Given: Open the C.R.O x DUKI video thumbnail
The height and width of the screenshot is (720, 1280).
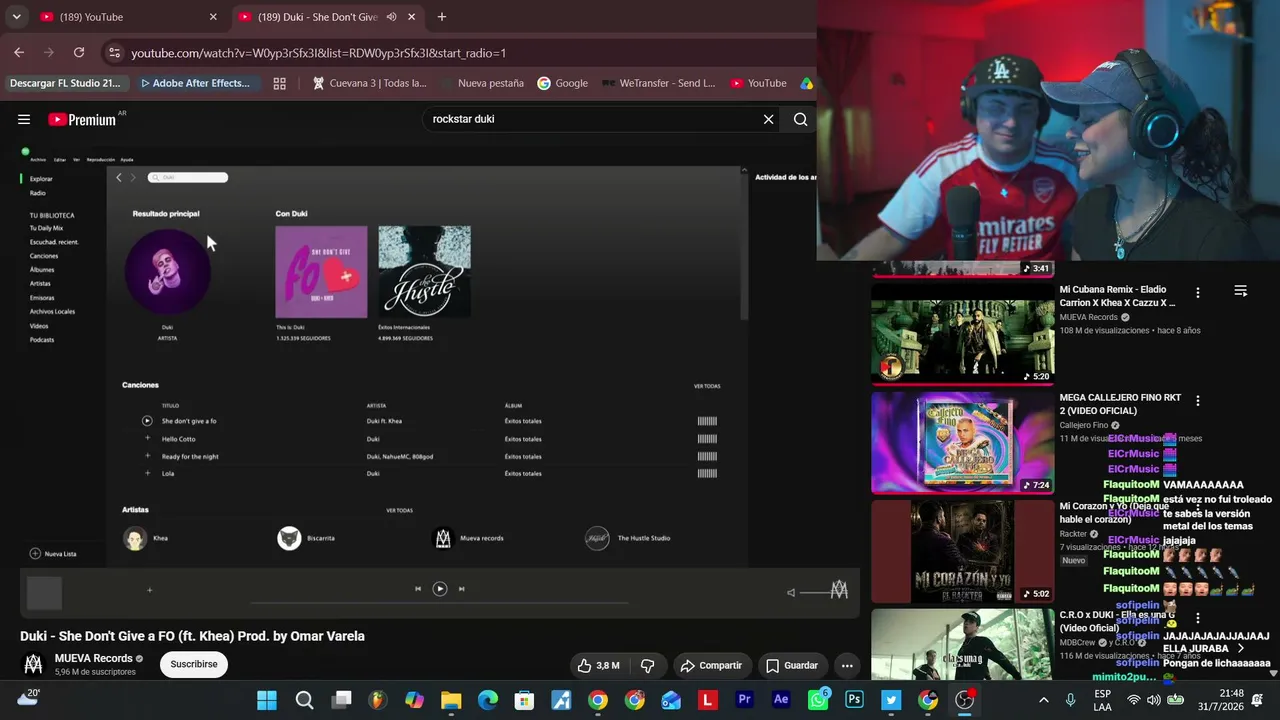Looking at the screenshot, I should click(x=962, y=644).
